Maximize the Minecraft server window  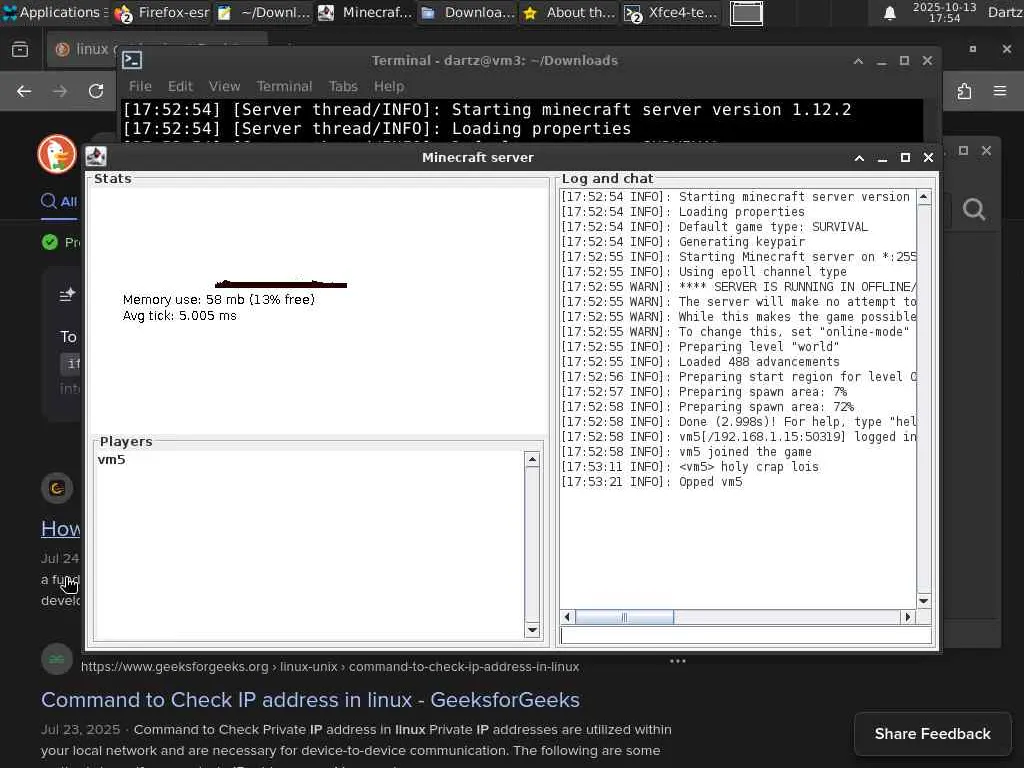click(905, 158)
